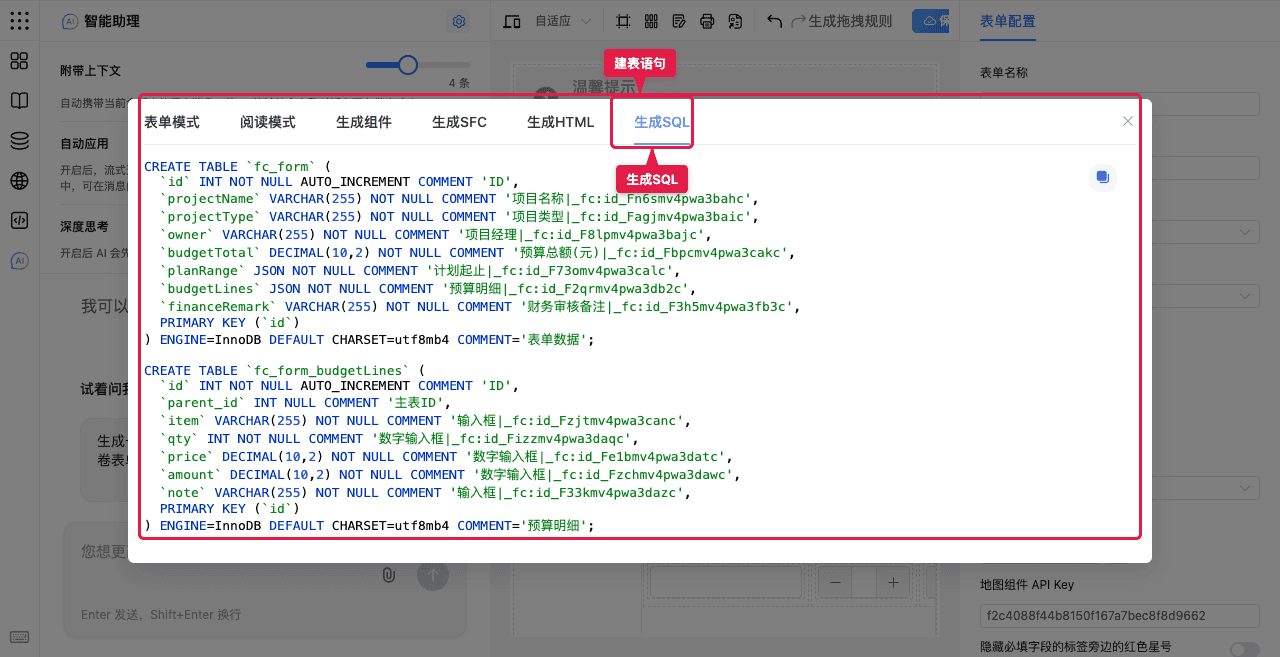Image resolution: width=1280 pixels, height=657 pixels.
Task: Click the `parent_id` INT NULL line
Action: tap(305, 403)
